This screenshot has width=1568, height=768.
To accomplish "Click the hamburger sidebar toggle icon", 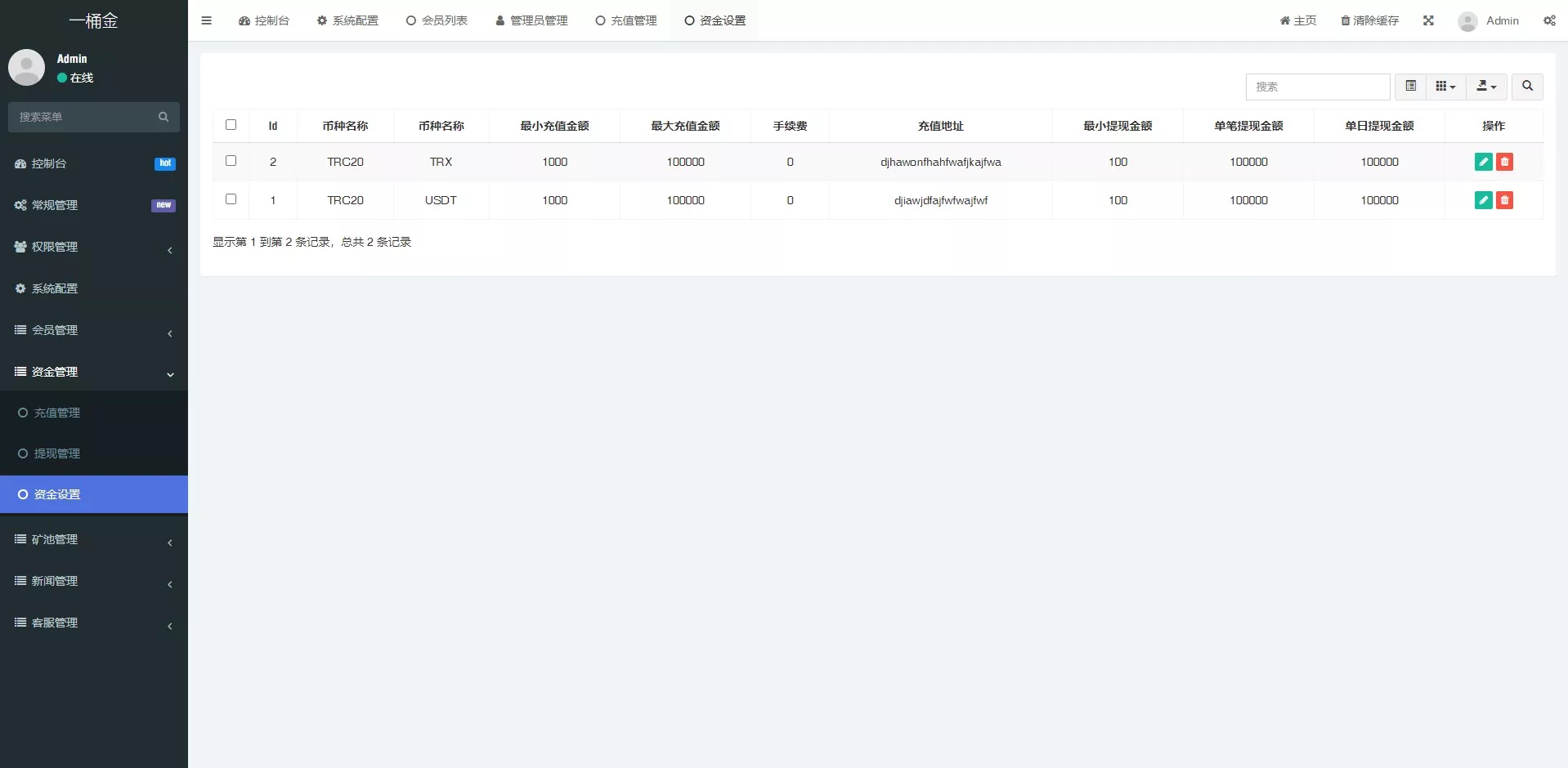I will click(x=206, y=20).
